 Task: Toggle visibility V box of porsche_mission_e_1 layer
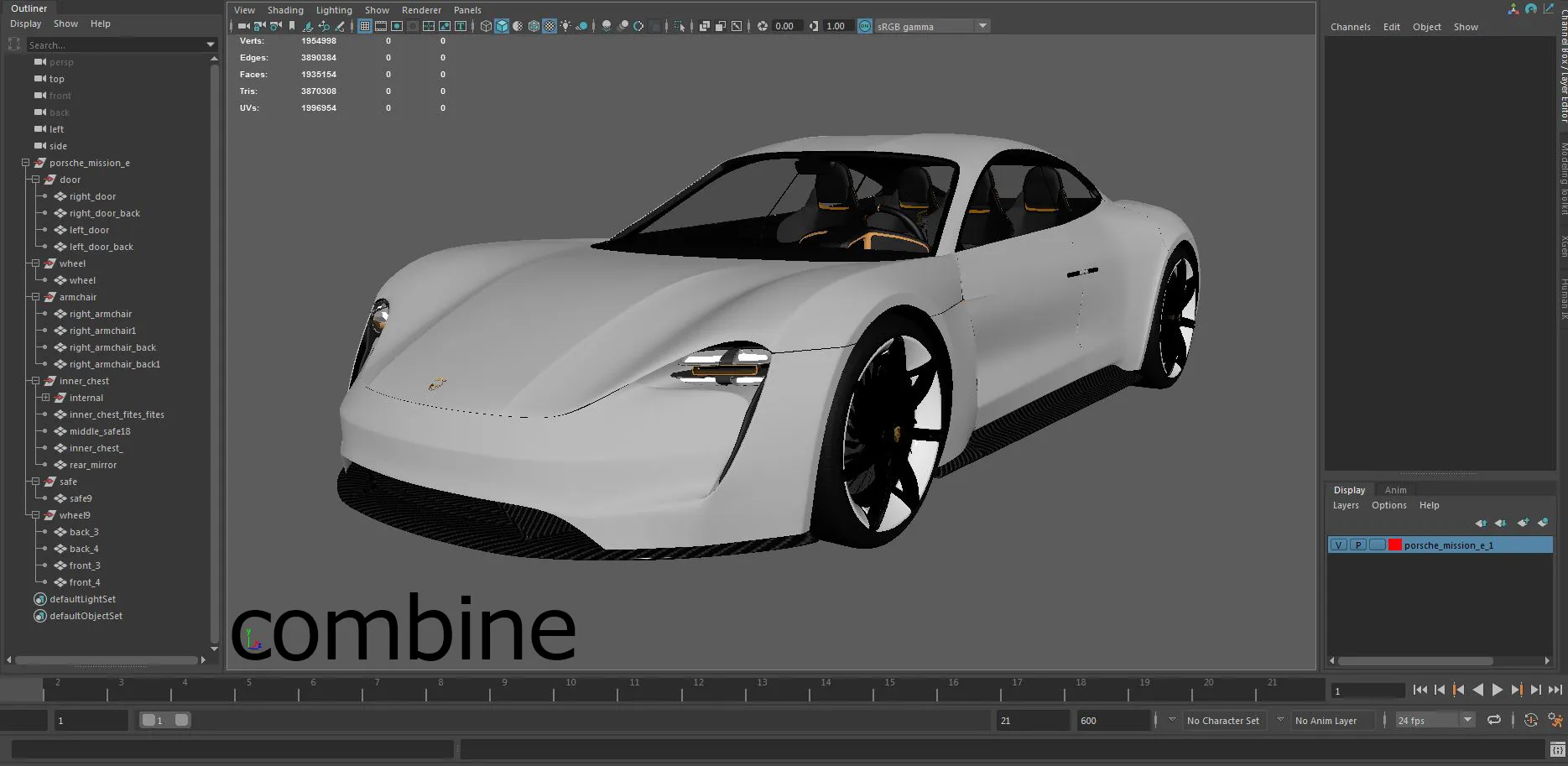[1338, 545]
